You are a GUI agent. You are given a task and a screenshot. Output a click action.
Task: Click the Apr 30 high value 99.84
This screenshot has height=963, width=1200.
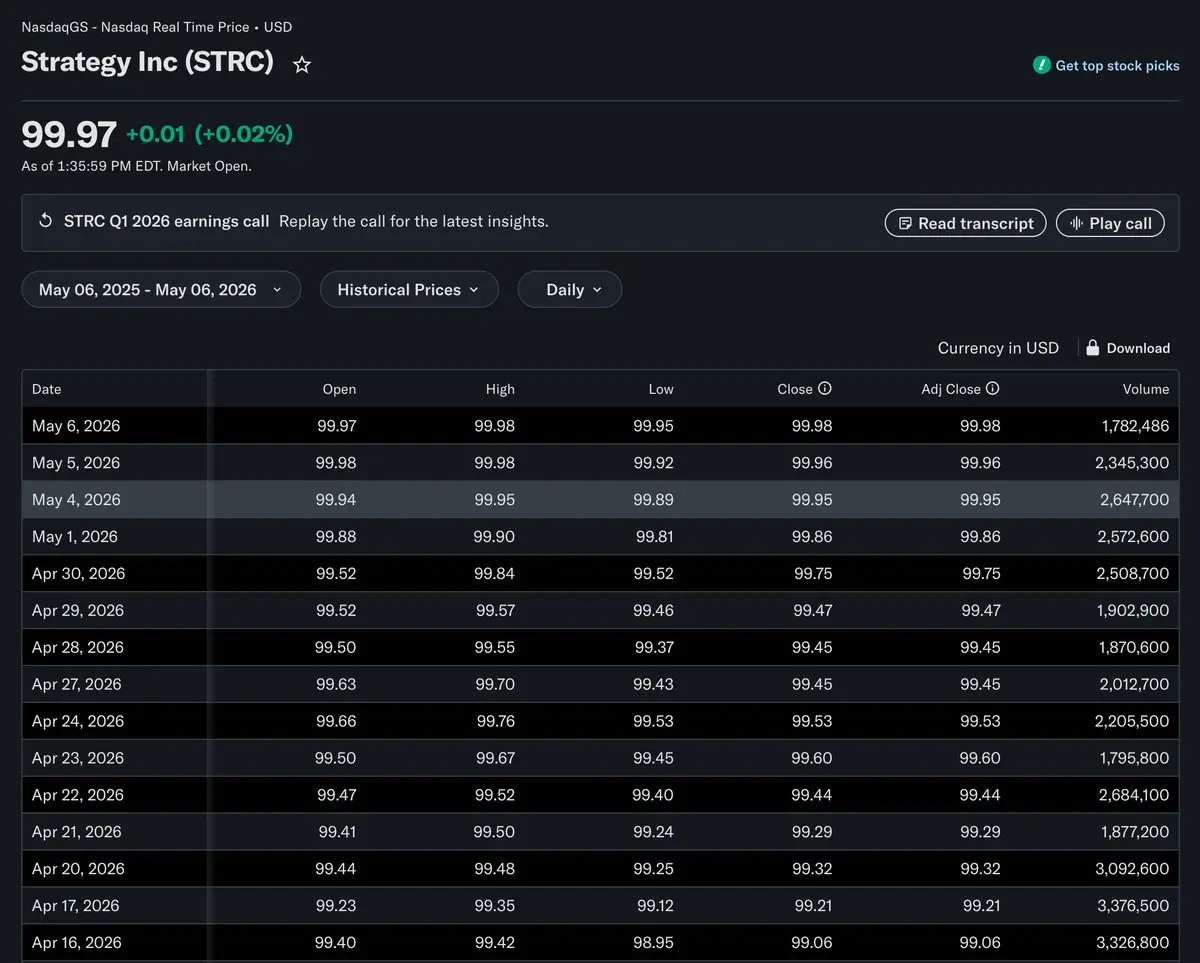495,574
